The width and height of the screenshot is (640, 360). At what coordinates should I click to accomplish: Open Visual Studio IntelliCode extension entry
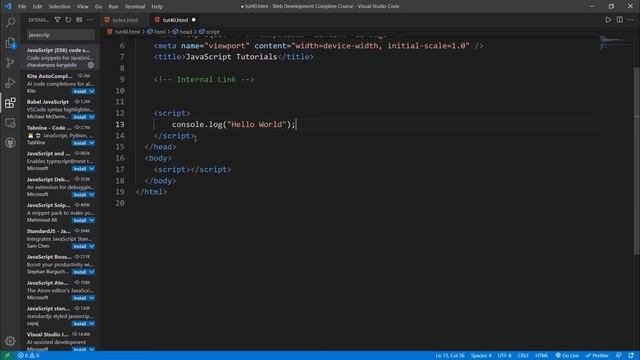pyautogui.click(x=60, y=341)
